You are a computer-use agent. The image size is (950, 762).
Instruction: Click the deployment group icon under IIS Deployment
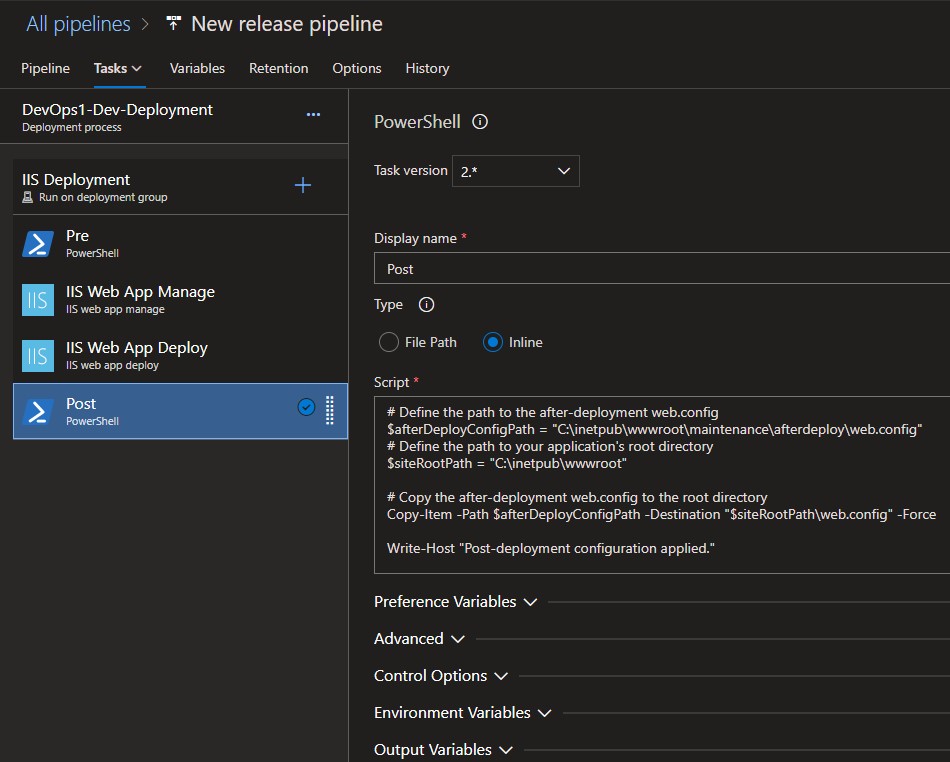[27, 197]
